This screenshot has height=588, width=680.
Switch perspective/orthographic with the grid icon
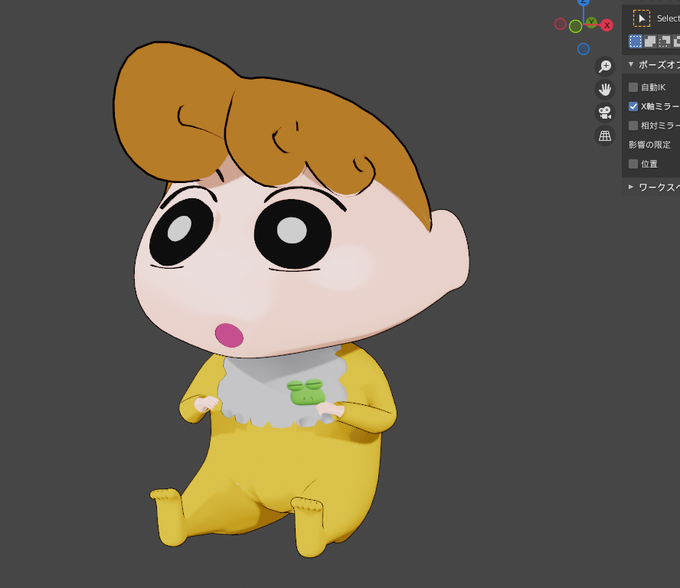tap(605, 136)
